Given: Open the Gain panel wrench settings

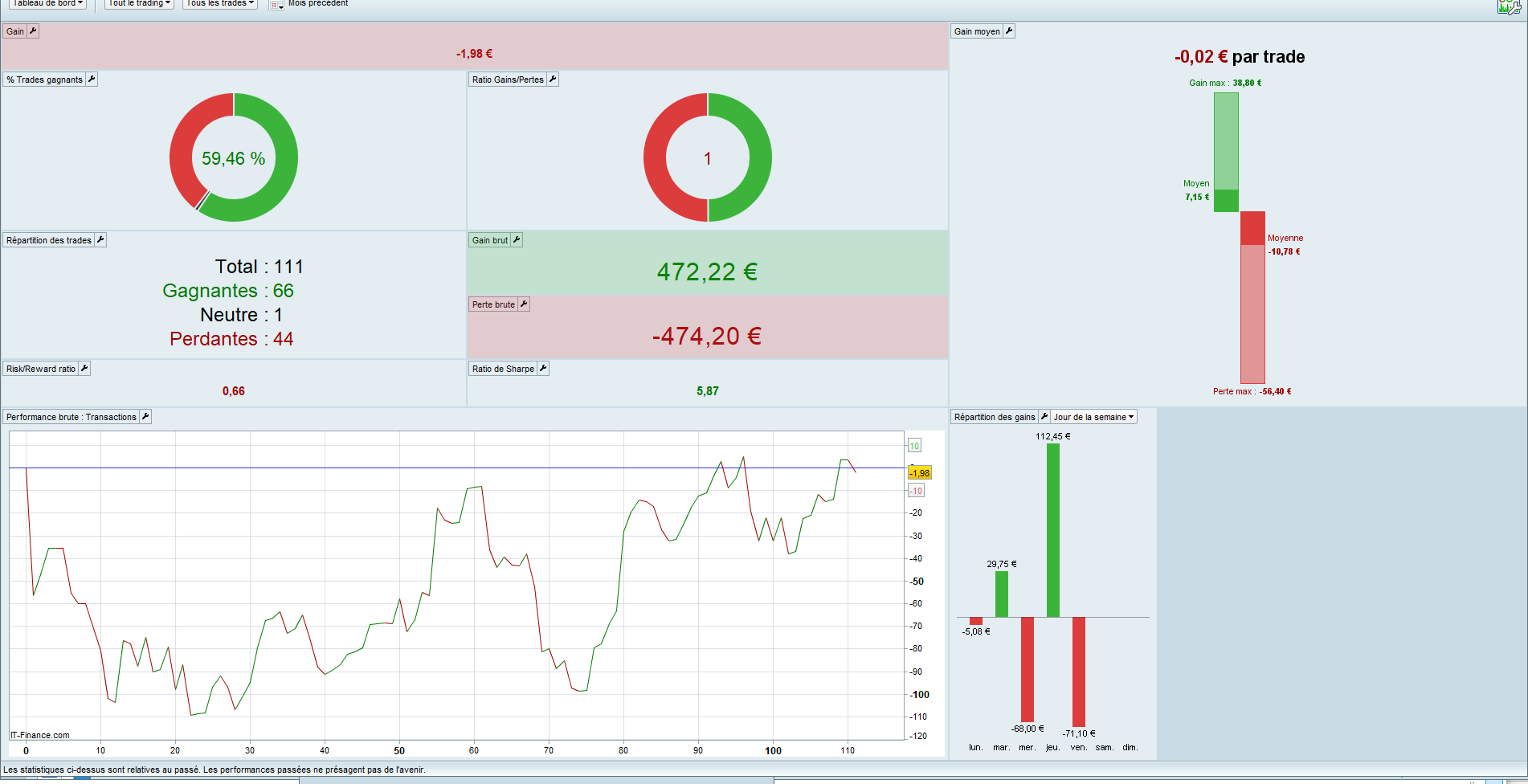Looking at the screenshot, I should tap(33, 31).
